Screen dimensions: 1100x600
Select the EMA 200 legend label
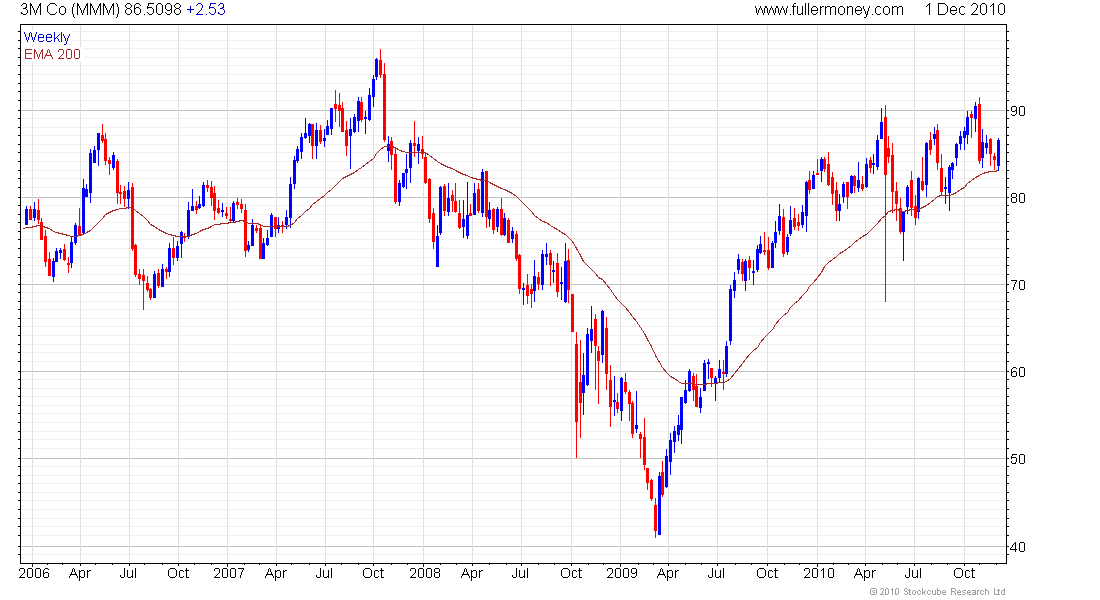pos(52,54)
